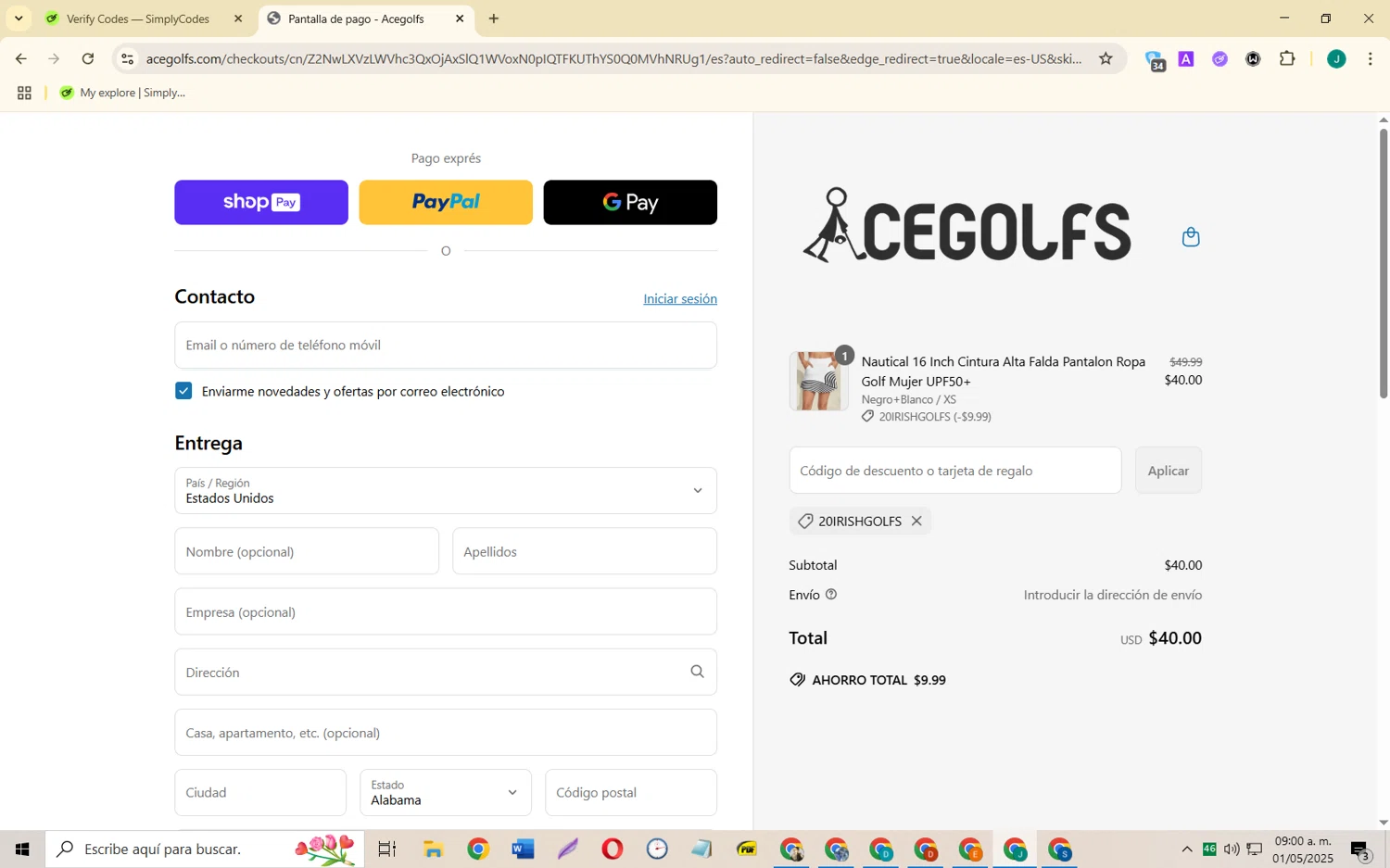Image resolution: width=1390 pixels, height=868 pixels.
Task: Click the skirt product thumbnail
Action: [818, 381]
